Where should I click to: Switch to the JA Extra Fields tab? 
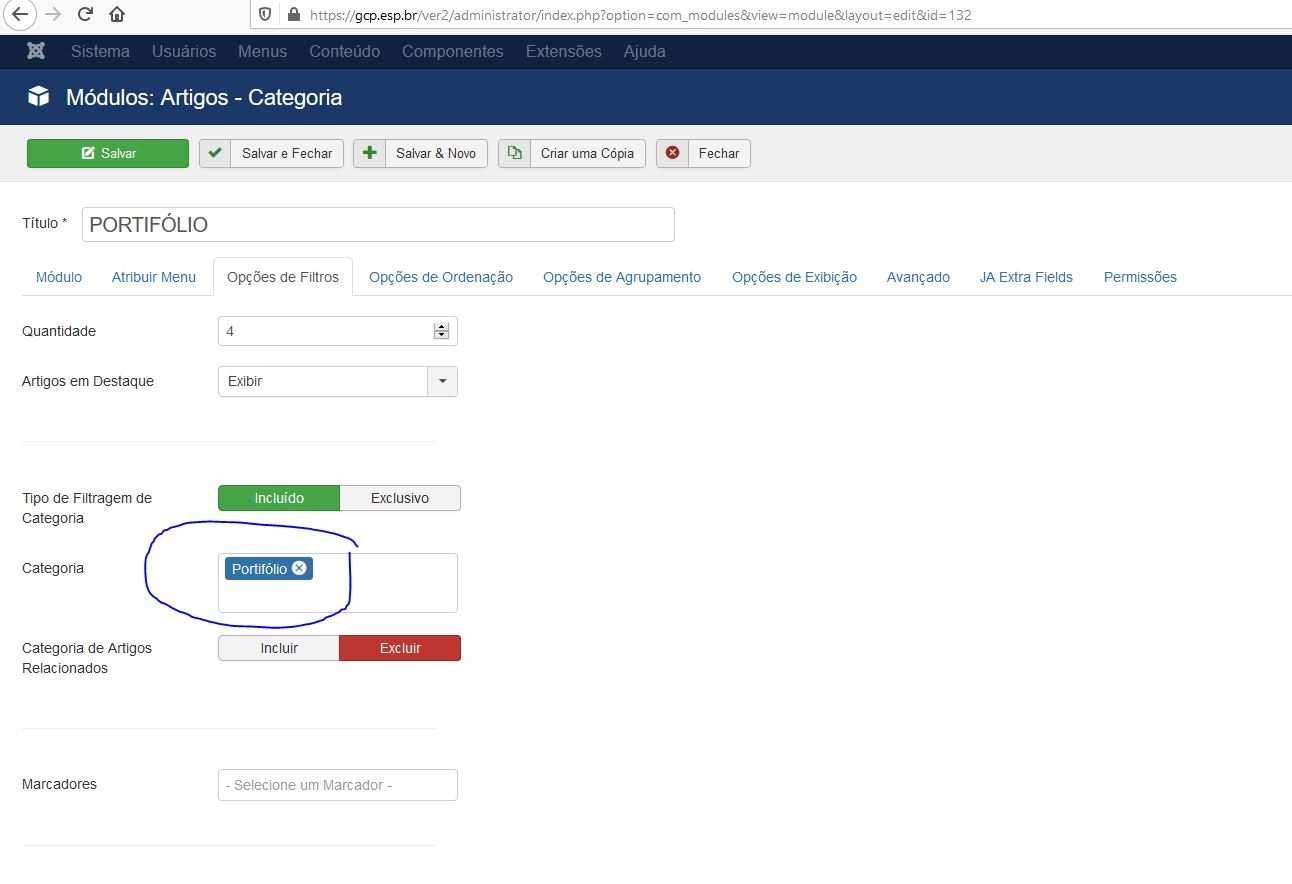coord(1026,277)
